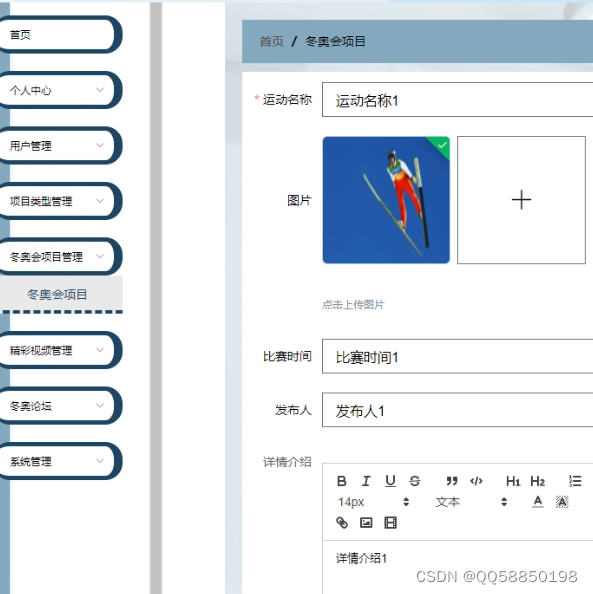Open the text background color picker
The height and width of the screenshot is (594, 593).
point(562,502)
